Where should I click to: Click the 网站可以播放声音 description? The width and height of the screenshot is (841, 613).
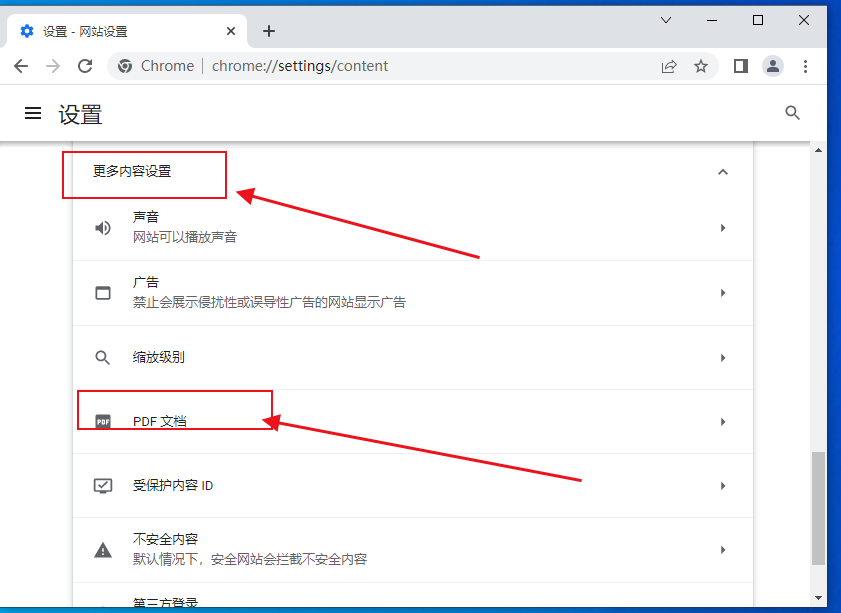[185, 237]
